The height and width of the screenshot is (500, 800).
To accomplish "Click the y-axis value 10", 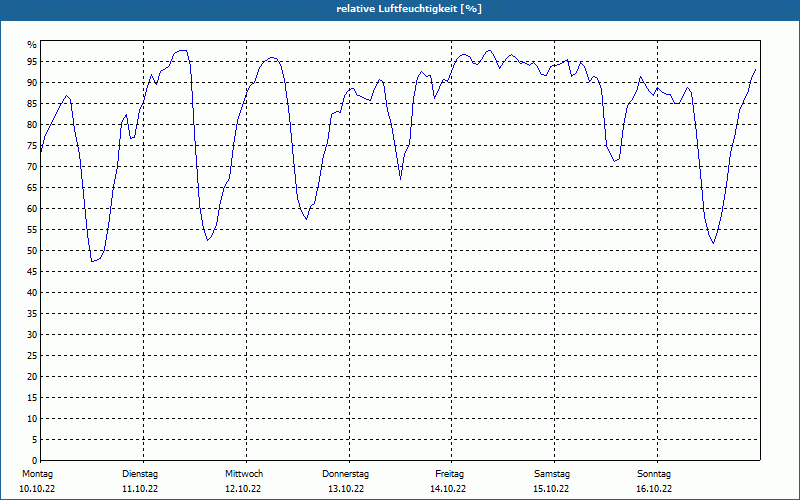I will pos(32,419).
